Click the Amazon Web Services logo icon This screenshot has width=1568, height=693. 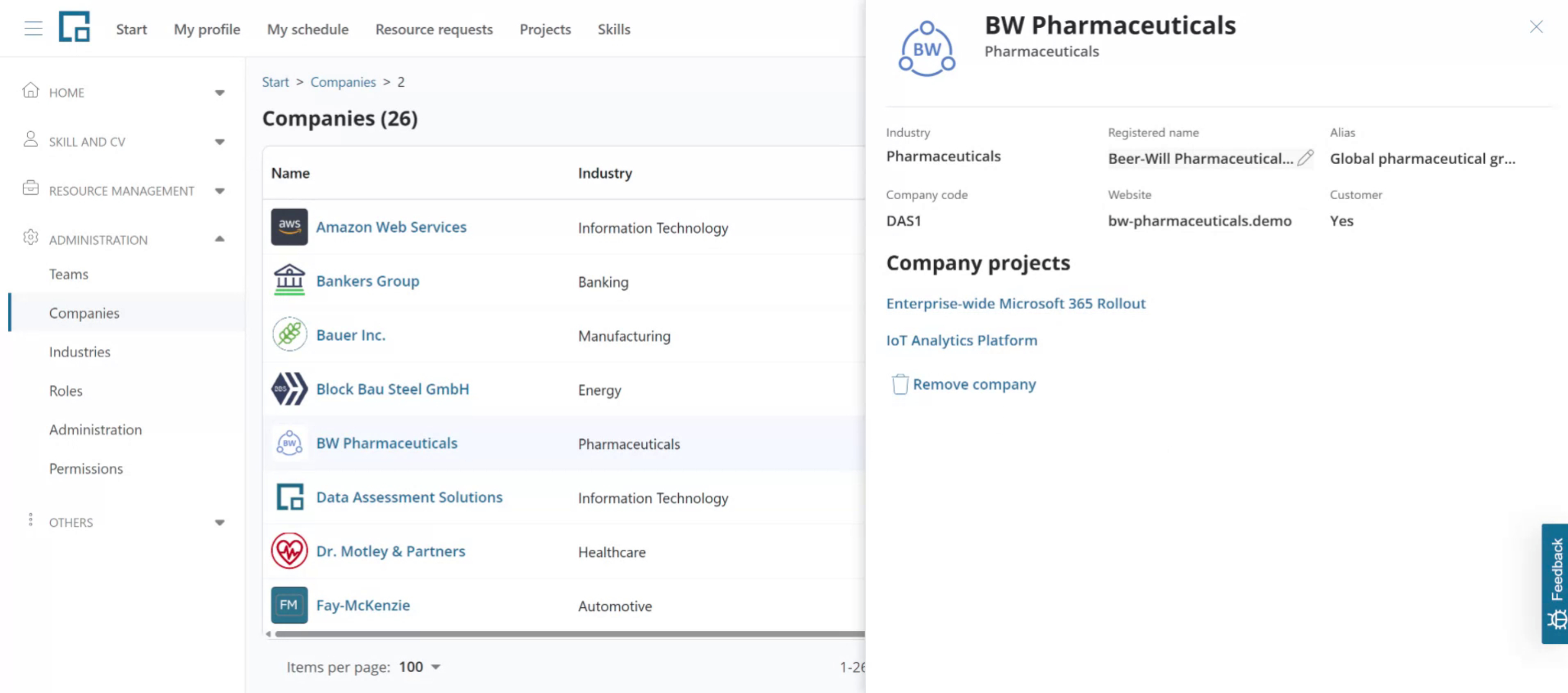point(289,226)
